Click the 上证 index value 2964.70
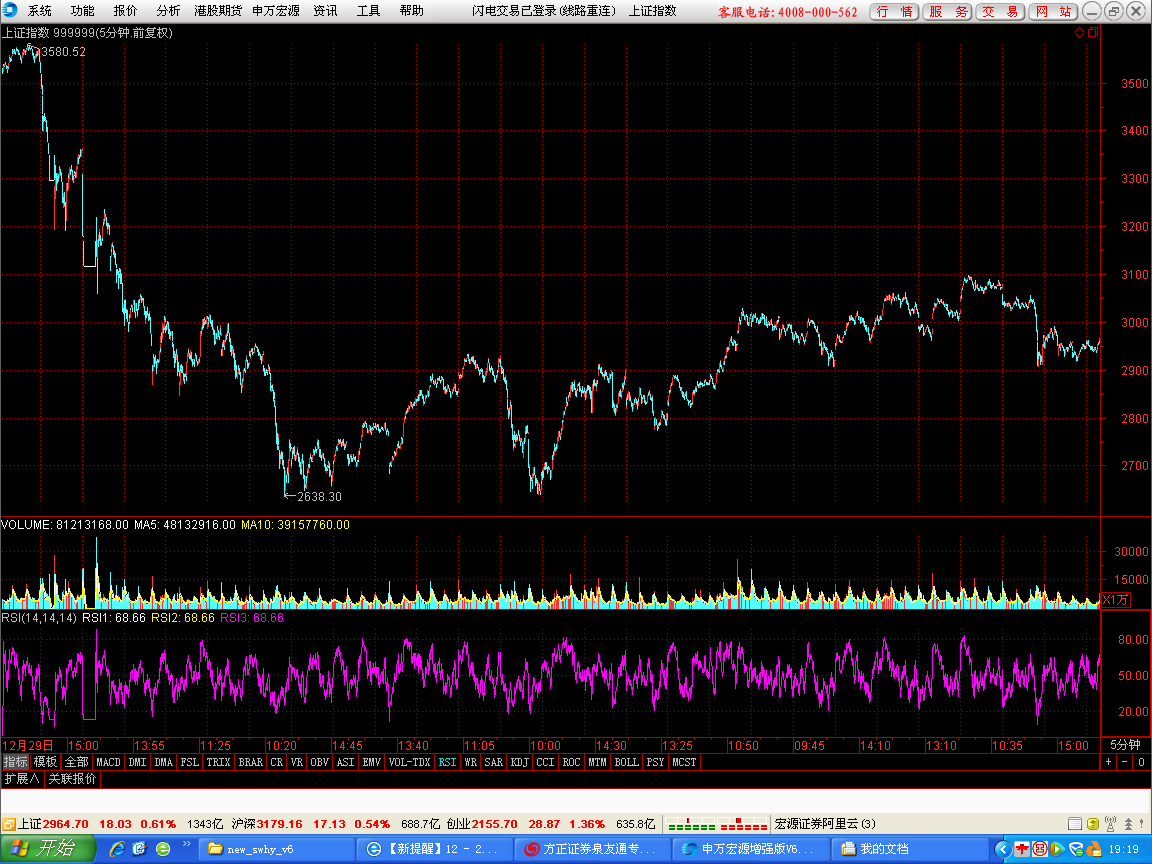Viewport: 1152px width, 864px height. pyautogui.click(x=65, y=824)
